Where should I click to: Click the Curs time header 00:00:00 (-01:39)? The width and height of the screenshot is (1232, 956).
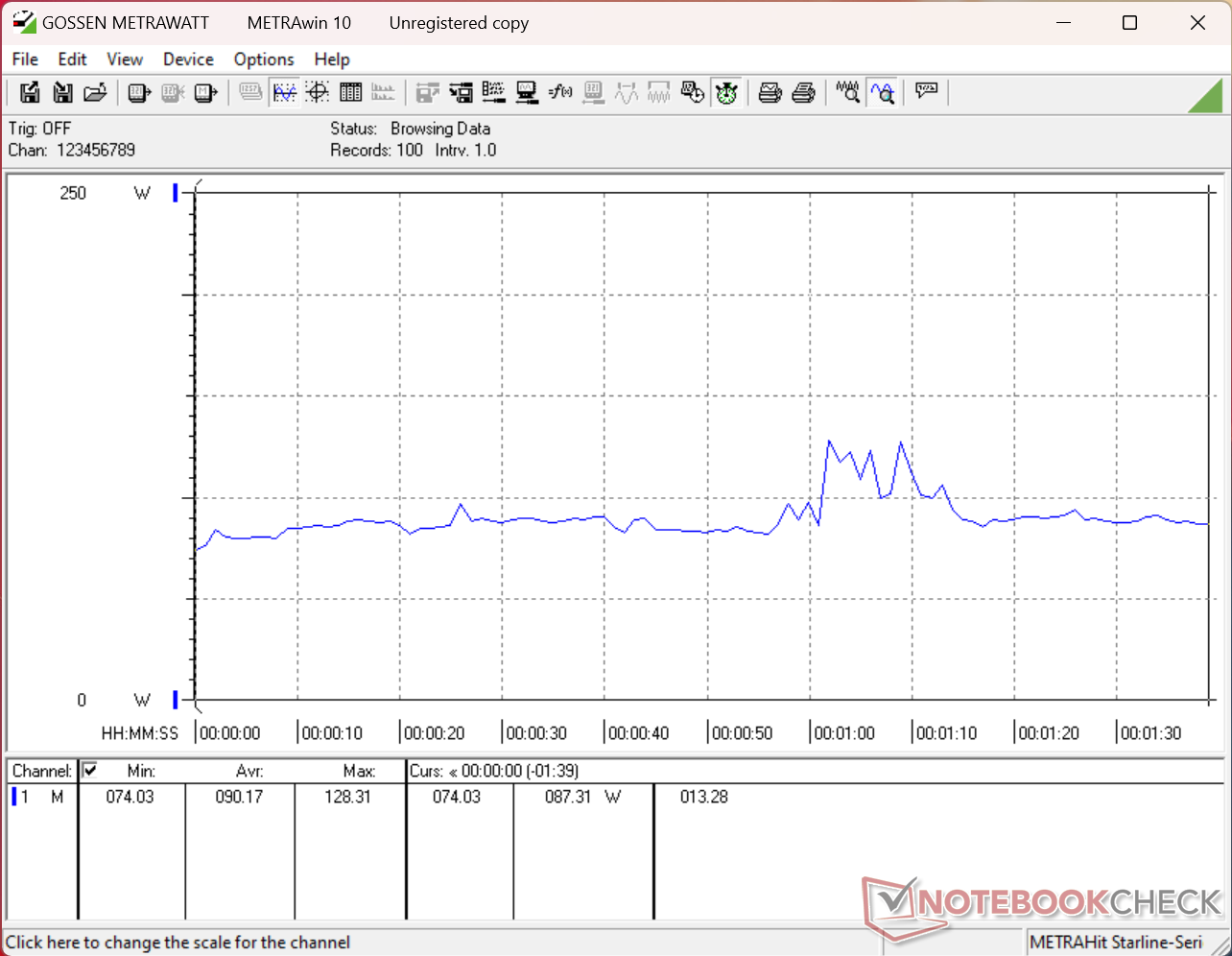click(x=494, y=771)
